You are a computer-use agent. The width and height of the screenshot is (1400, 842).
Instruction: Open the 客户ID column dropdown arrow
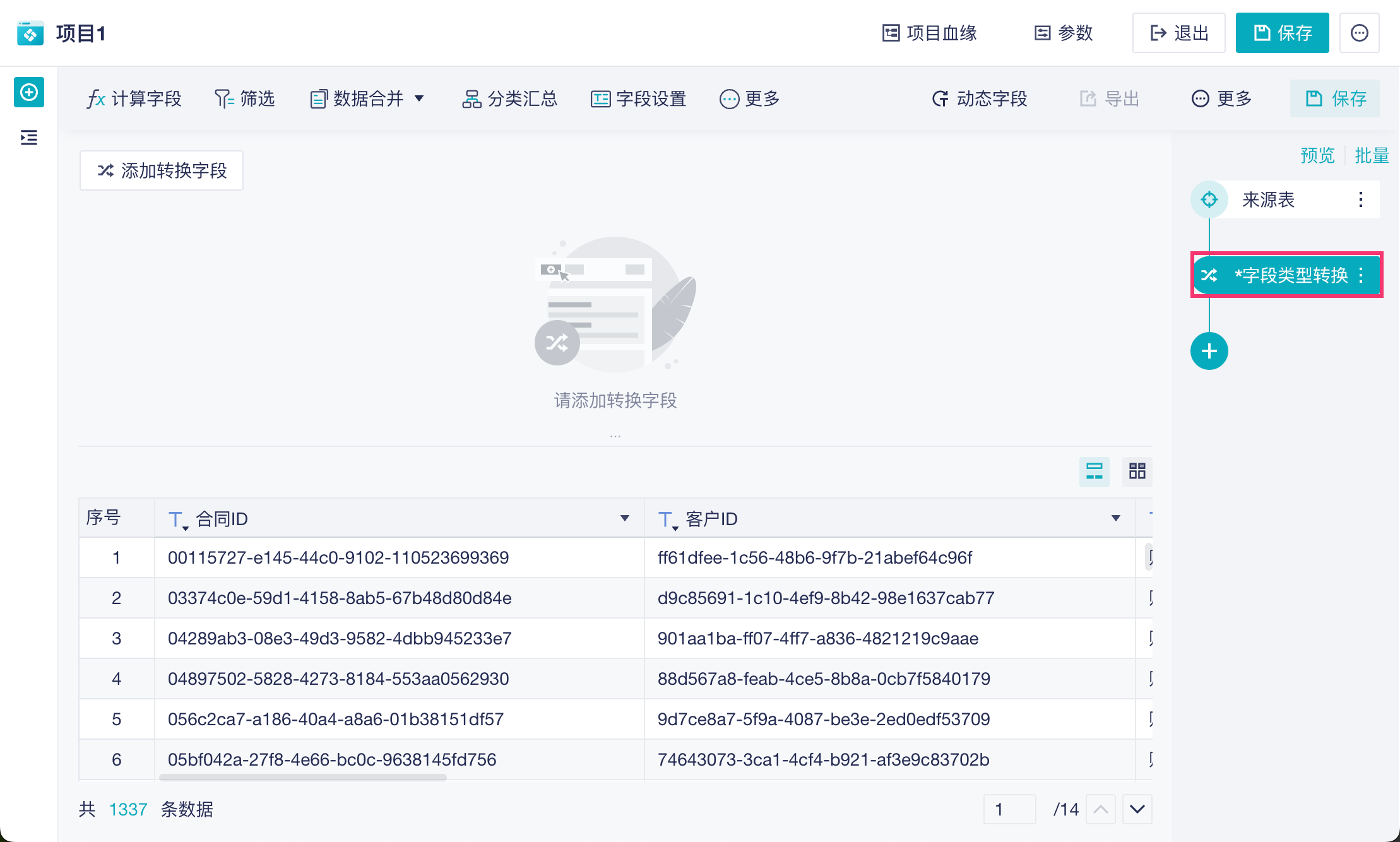click(x=1115, y=518)
